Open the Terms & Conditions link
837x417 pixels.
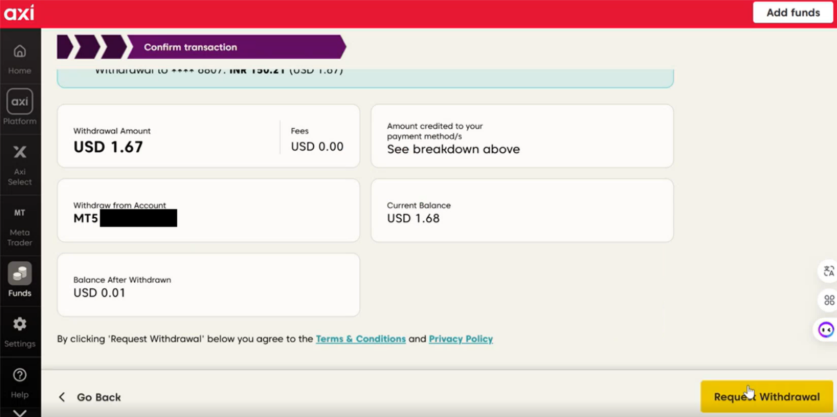pyautogui.click(x=360, y=339)
